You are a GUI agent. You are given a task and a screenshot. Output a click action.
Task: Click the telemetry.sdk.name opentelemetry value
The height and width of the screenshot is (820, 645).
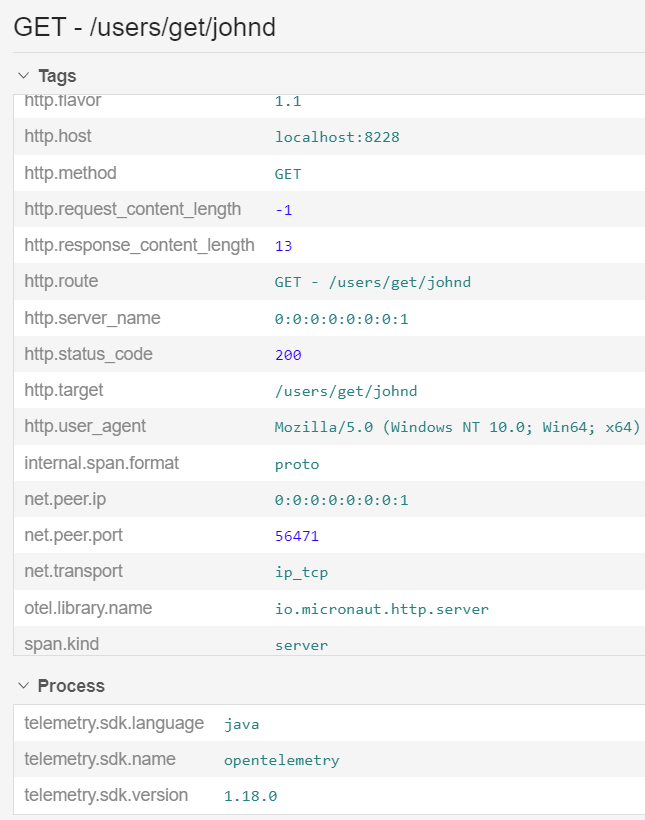281,759
